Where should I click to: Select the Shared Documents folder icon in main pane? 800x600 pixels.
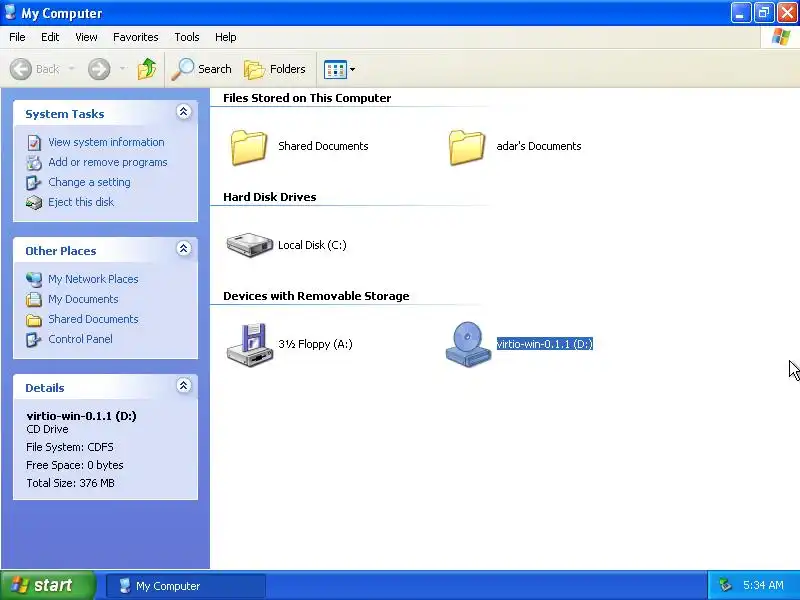click(248, 147)
